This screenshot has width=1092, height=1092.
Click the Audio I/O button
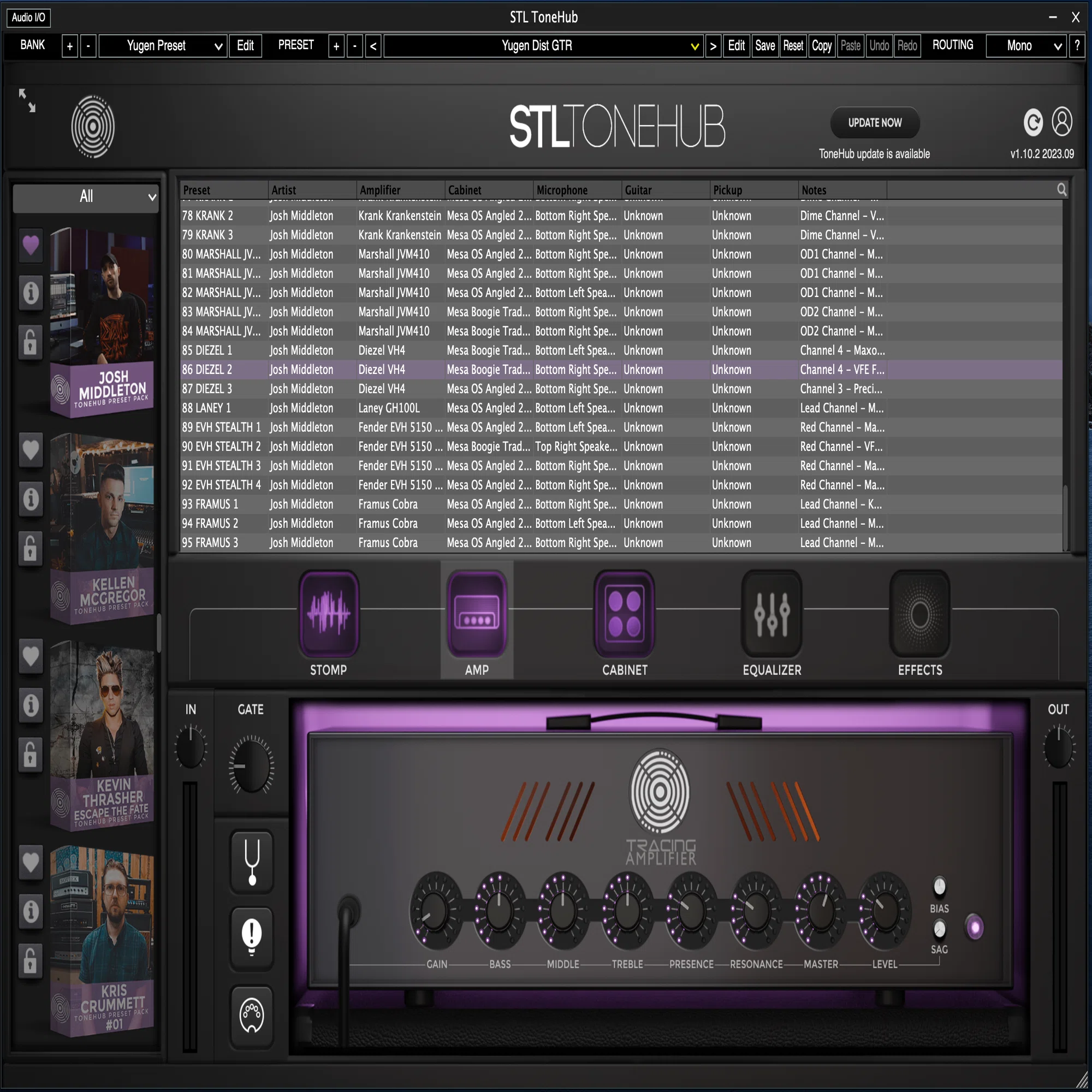click(29, 17)
